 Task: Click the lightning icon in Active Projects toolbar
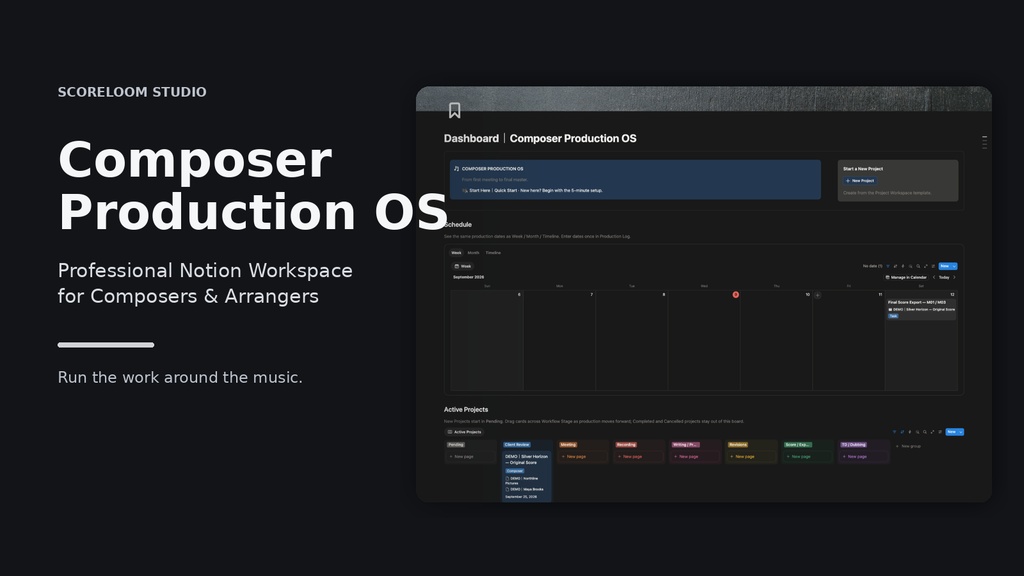pos(910,432)
